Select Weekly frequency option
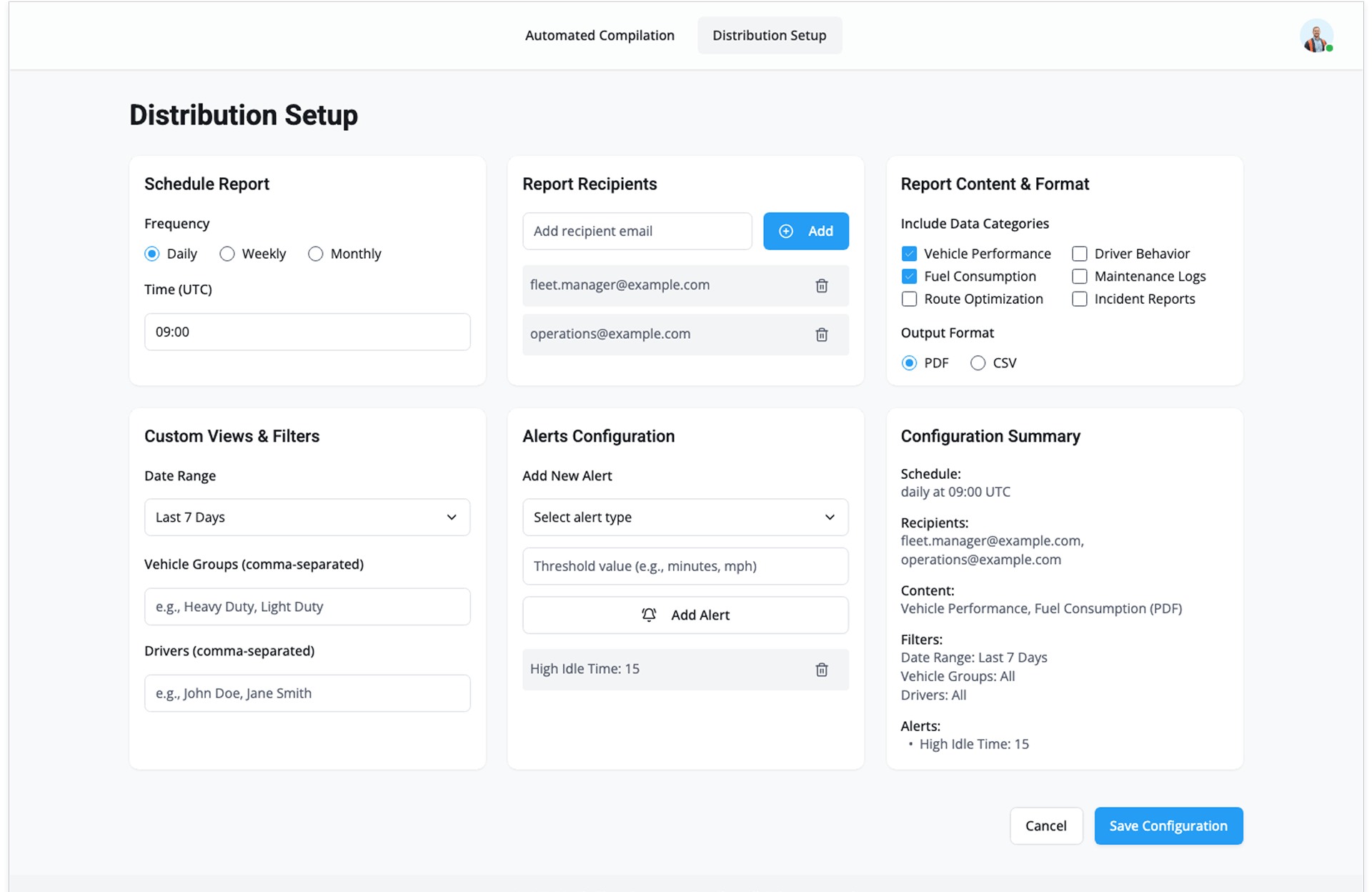 pos(227,254)
